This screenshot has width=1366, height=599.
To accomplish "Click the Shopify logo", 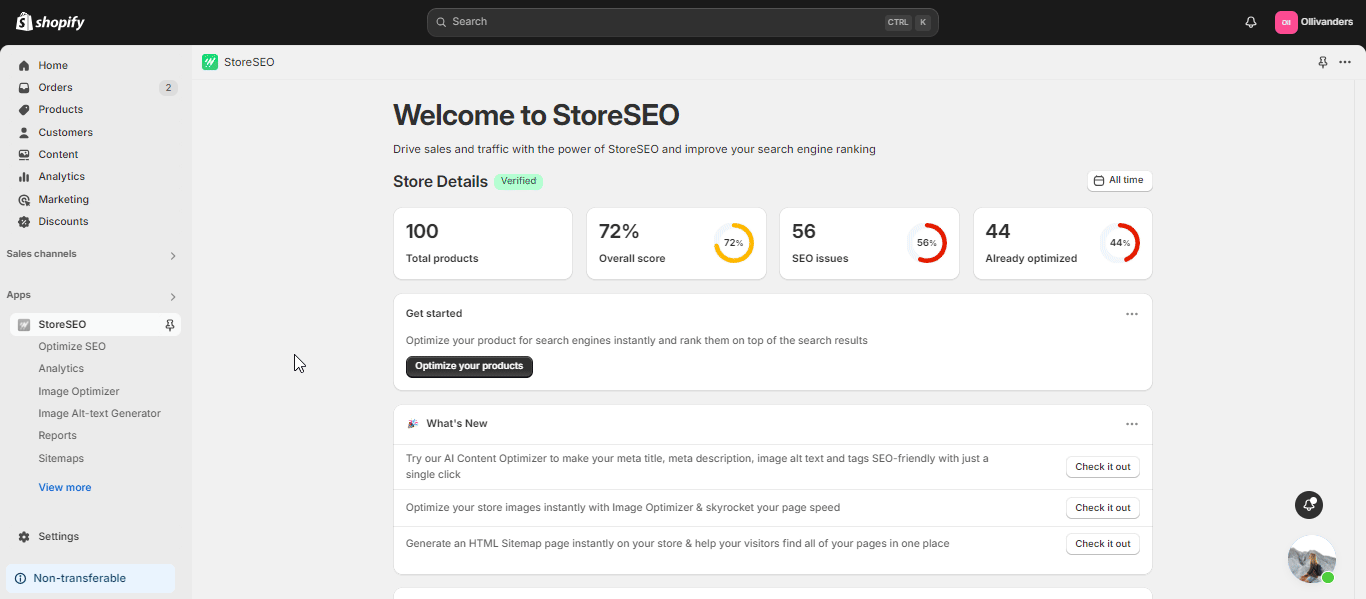I will (x=50, y=22).
